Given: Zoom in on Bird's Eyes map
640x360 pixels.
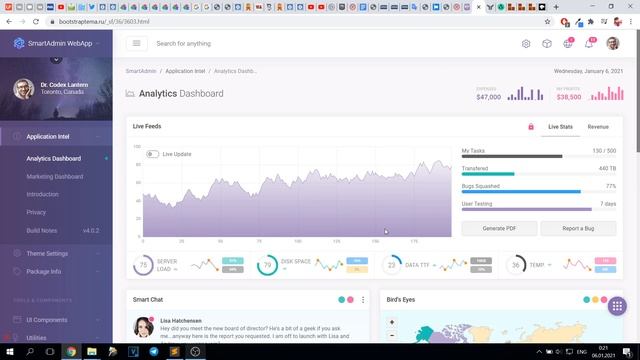Looking at the screenshot, I should [x=392, y=322].
